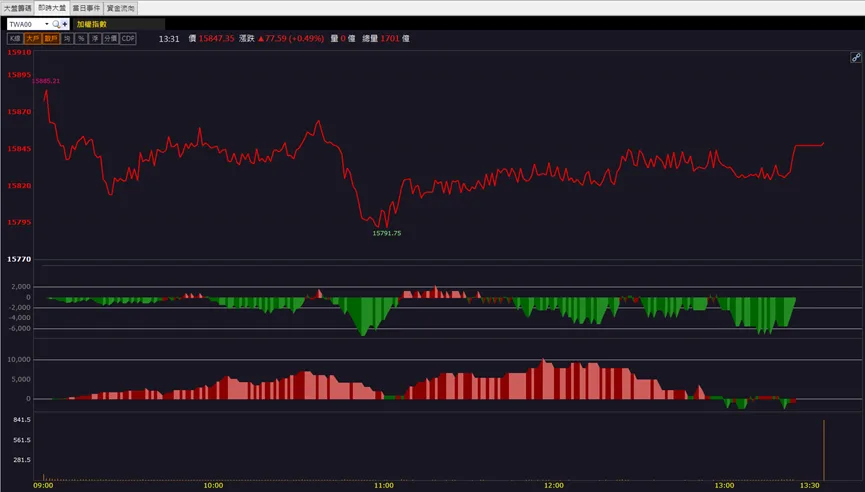This screenshot has width=865, height=492.
Task: Click the tall volume bar at 13:30
Action: point(824,450)
